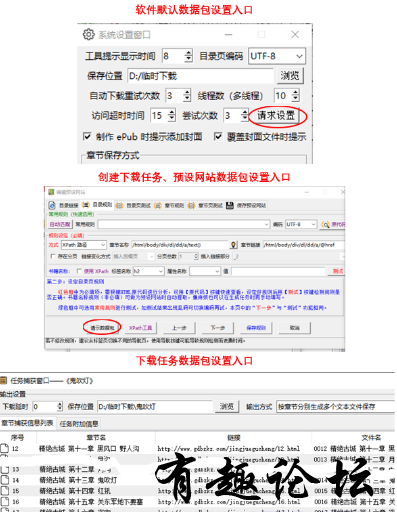Click the 浏览 button next to the D:/临时下载 save location
Viewport: 397px width, 512px height.
(289, 76)
